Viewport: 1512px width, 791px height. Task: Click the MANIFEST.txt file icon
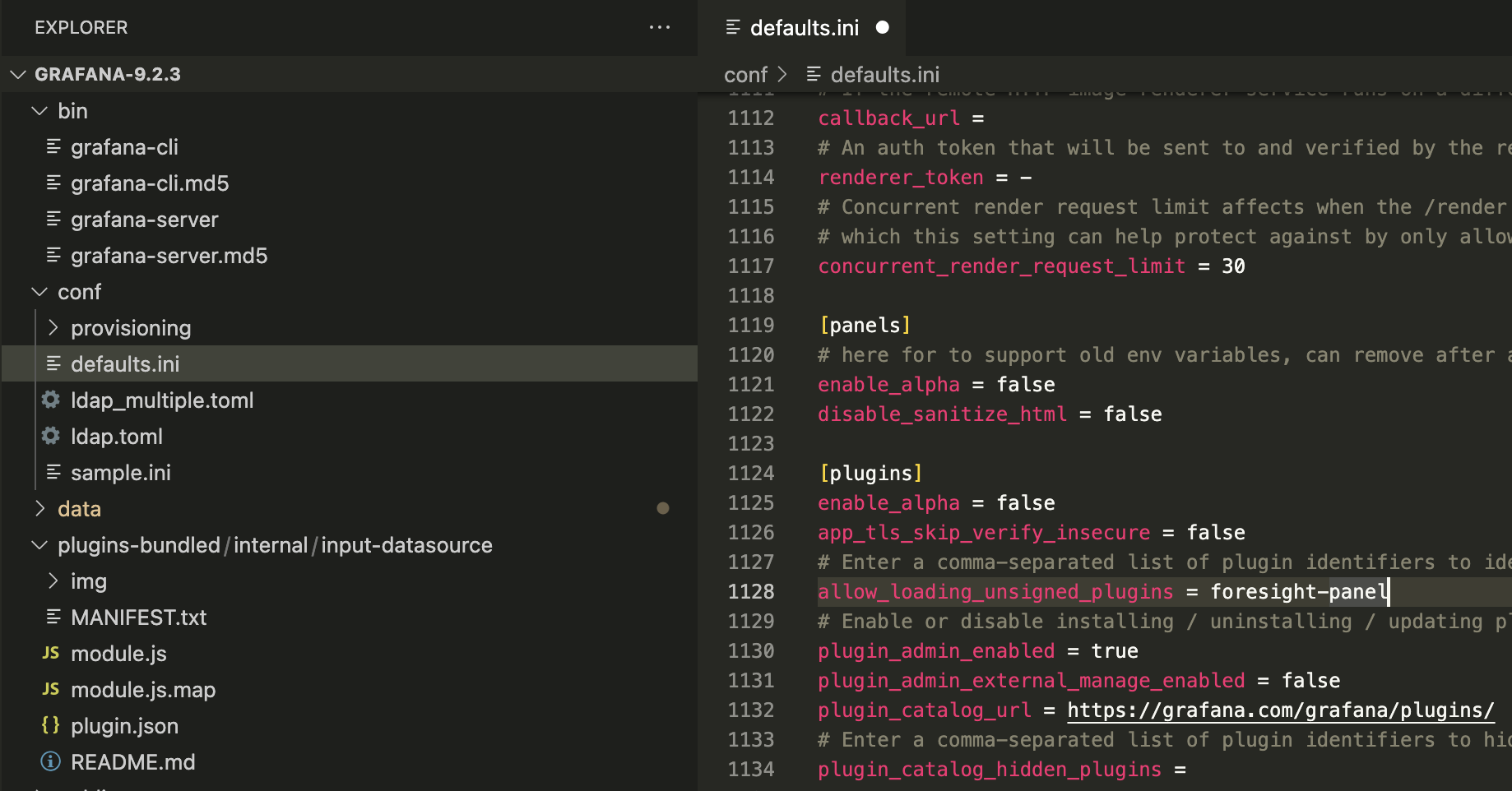(x=53, y=618)
